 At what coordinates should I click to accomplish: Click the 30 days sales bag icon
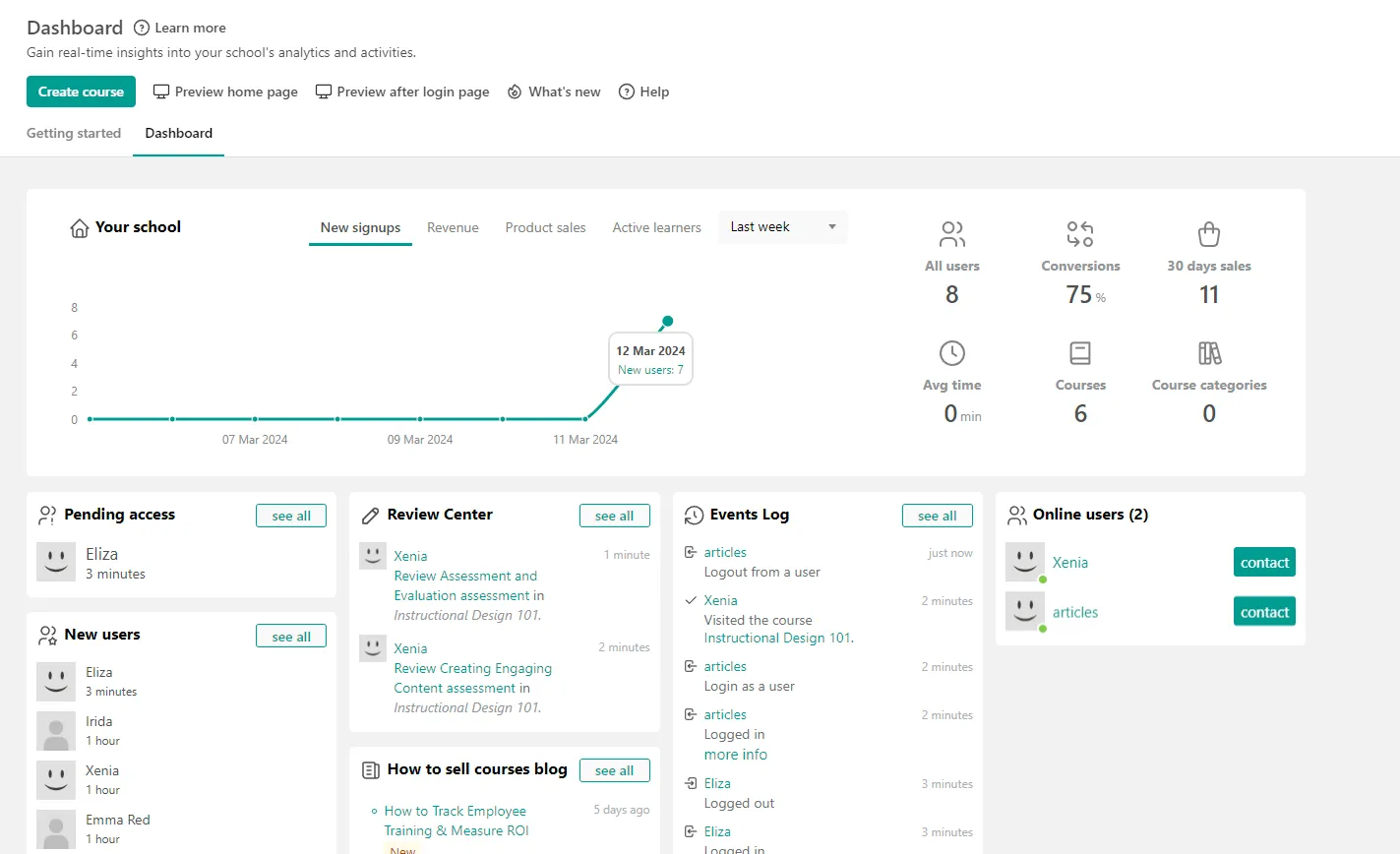1208,234
